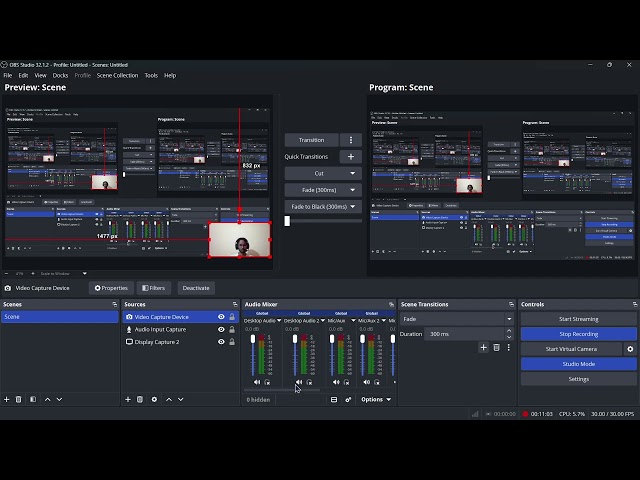Toggle the lock on Audio Input Capture
640x480 pixels.
(232, 329)
